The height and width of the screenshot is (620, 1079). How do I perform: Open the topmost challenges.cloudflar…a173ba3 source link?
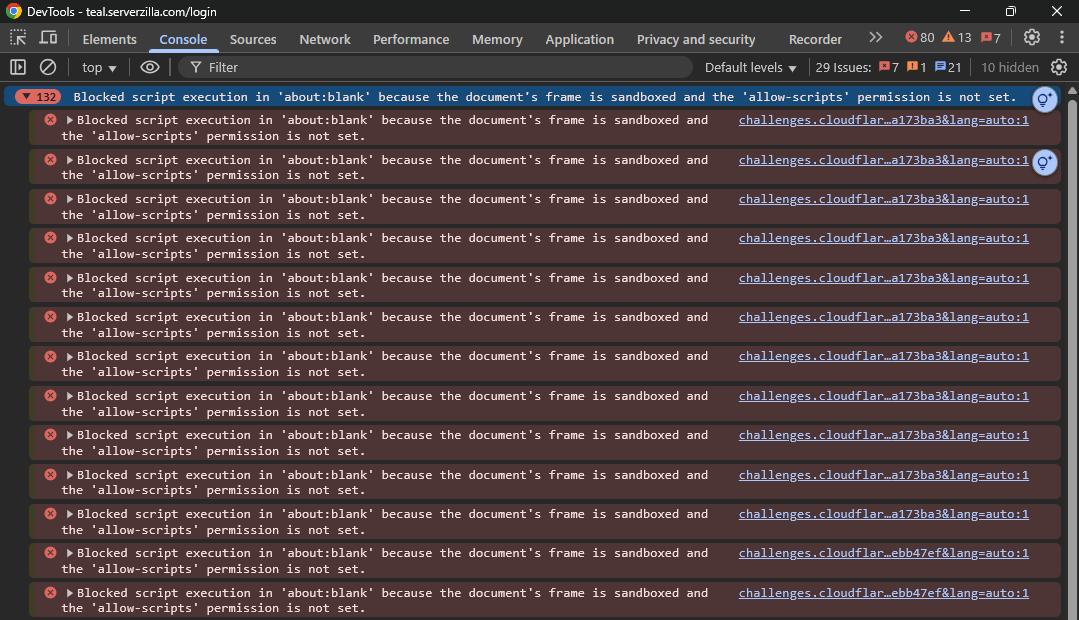884,120
